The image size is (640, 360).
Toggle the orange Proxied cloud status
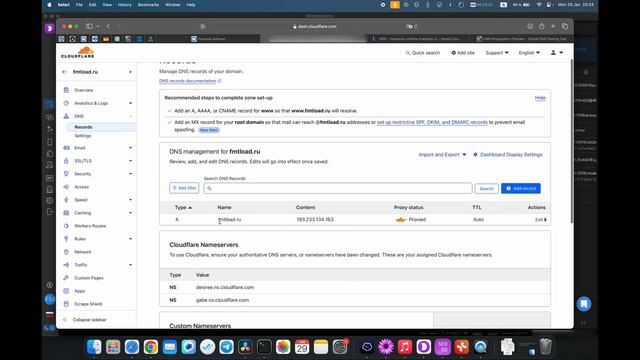[x=401, y=220]
